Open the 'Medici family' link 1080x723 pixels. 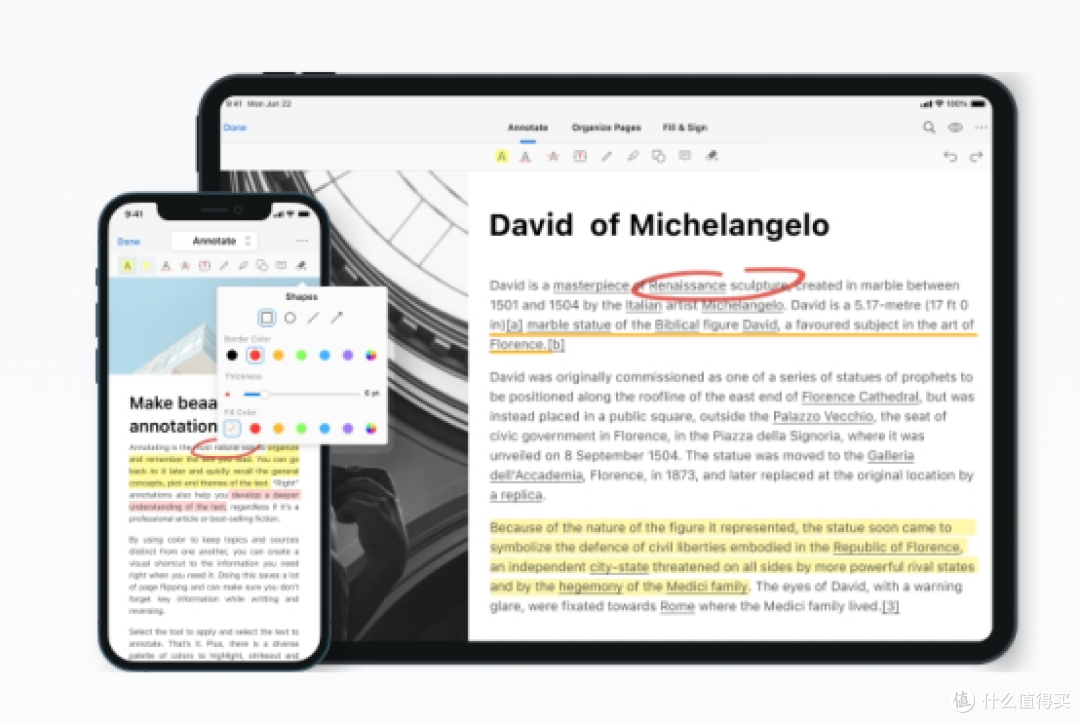point(707,586)
